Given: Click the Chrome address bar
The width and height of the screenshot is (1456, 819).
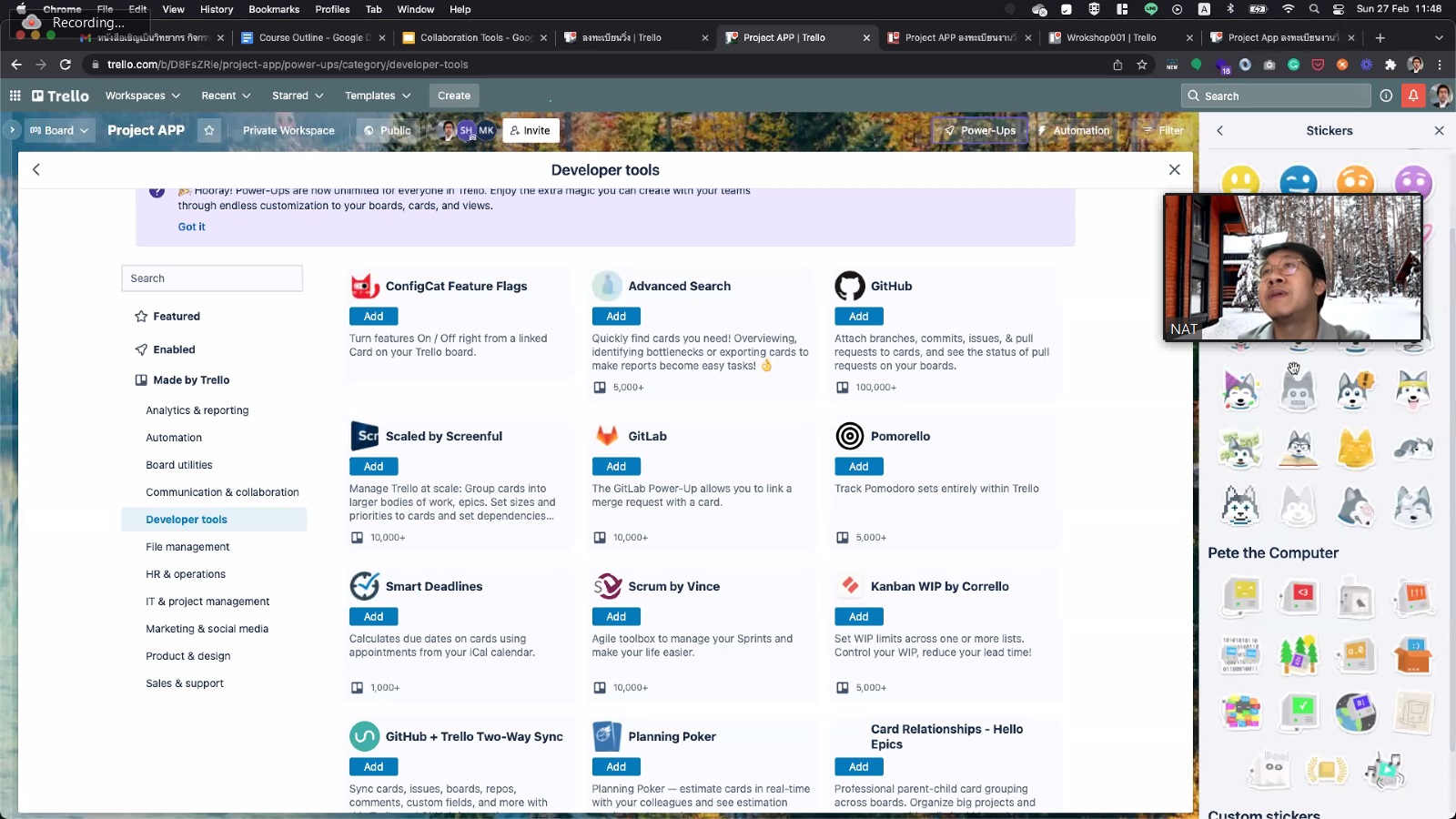Looking at the screenshot, I should coord(601,65).
